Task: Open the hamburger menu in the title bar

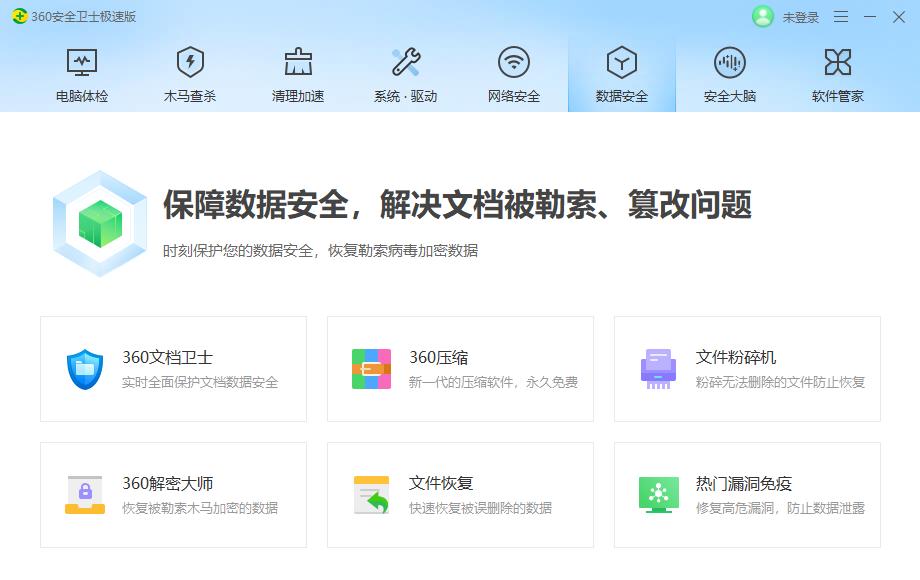Action: click(842, 16)
